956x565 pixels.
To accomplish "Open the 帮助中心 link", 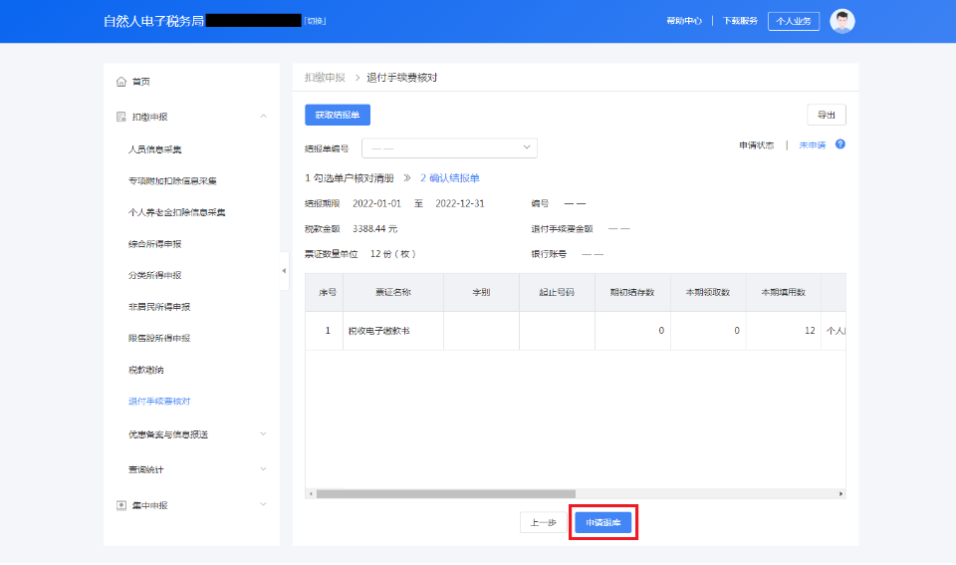I will click(x=684, y=21).
